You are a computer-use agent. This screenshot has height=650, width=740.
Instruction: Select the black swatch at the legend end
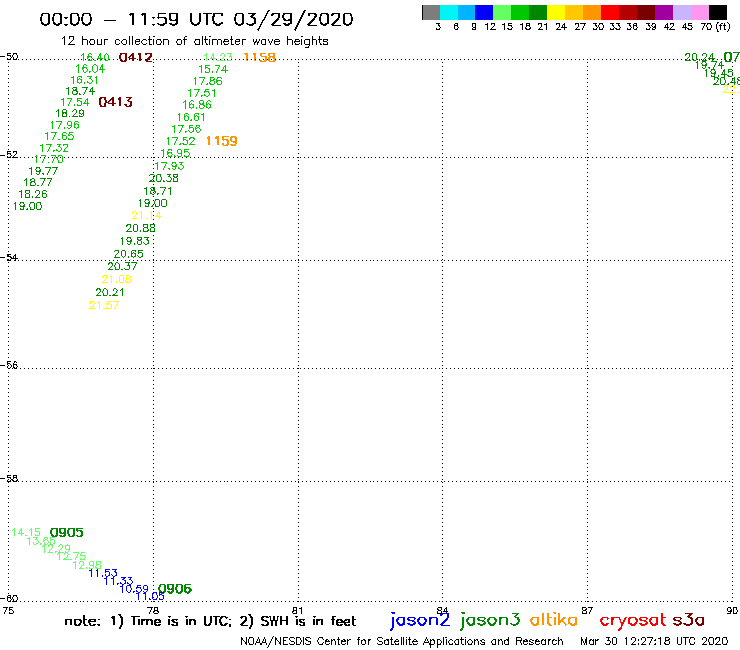(717, 12)
